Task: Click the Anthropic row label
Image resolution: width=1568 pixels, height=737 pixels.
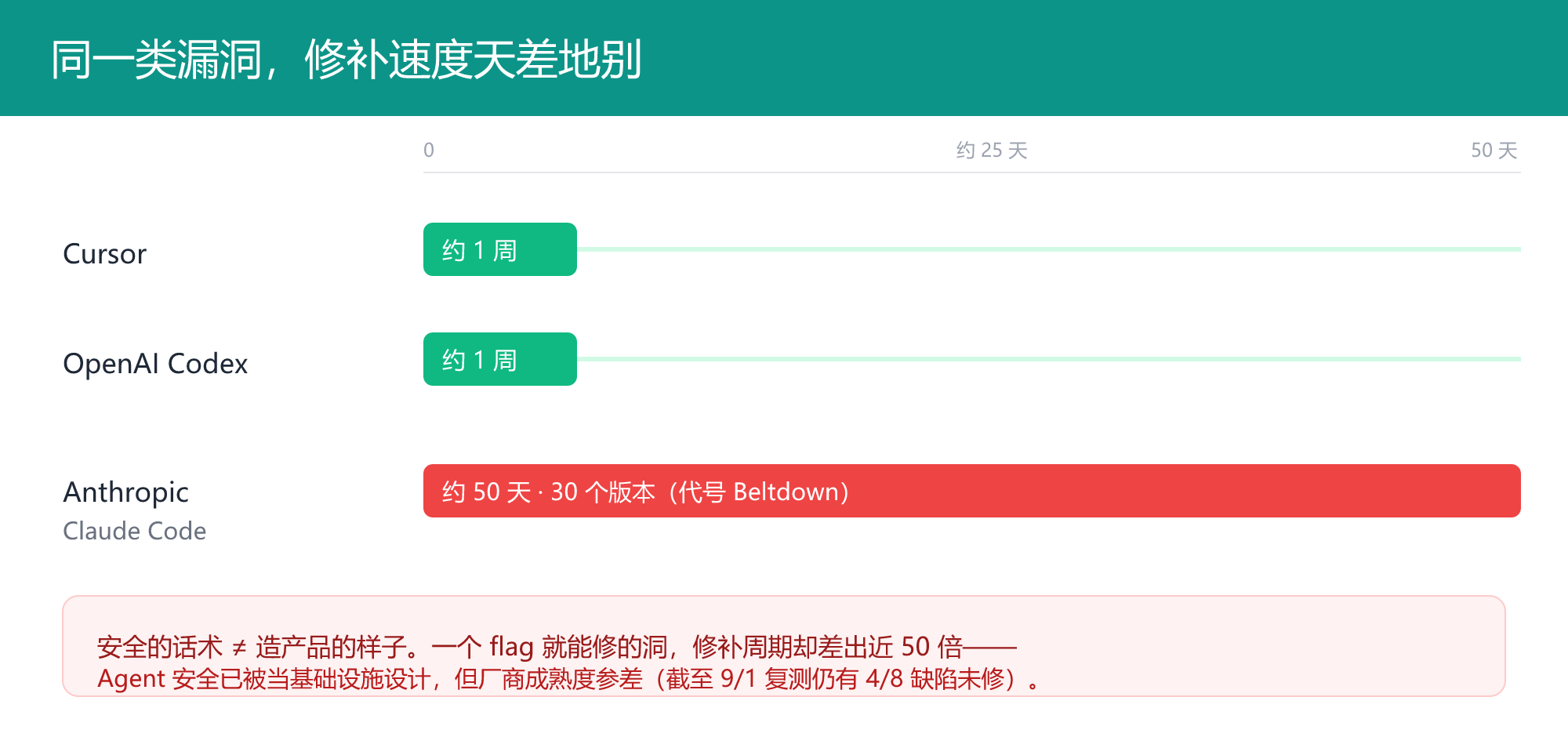Action: [x=125, y=492]
